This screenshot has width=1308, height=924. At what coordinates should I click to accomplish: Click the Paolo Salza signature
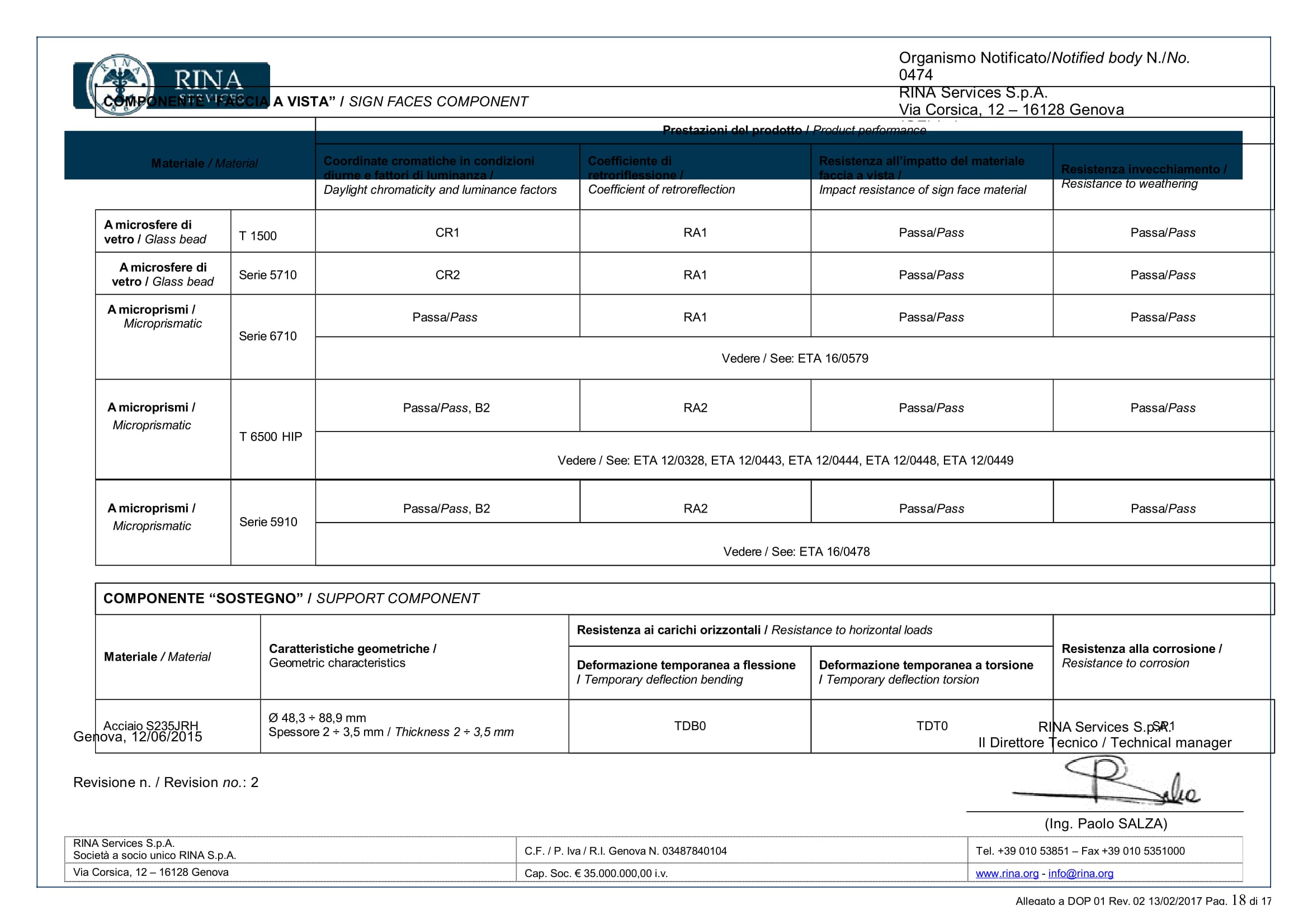tap(1105, 780)
